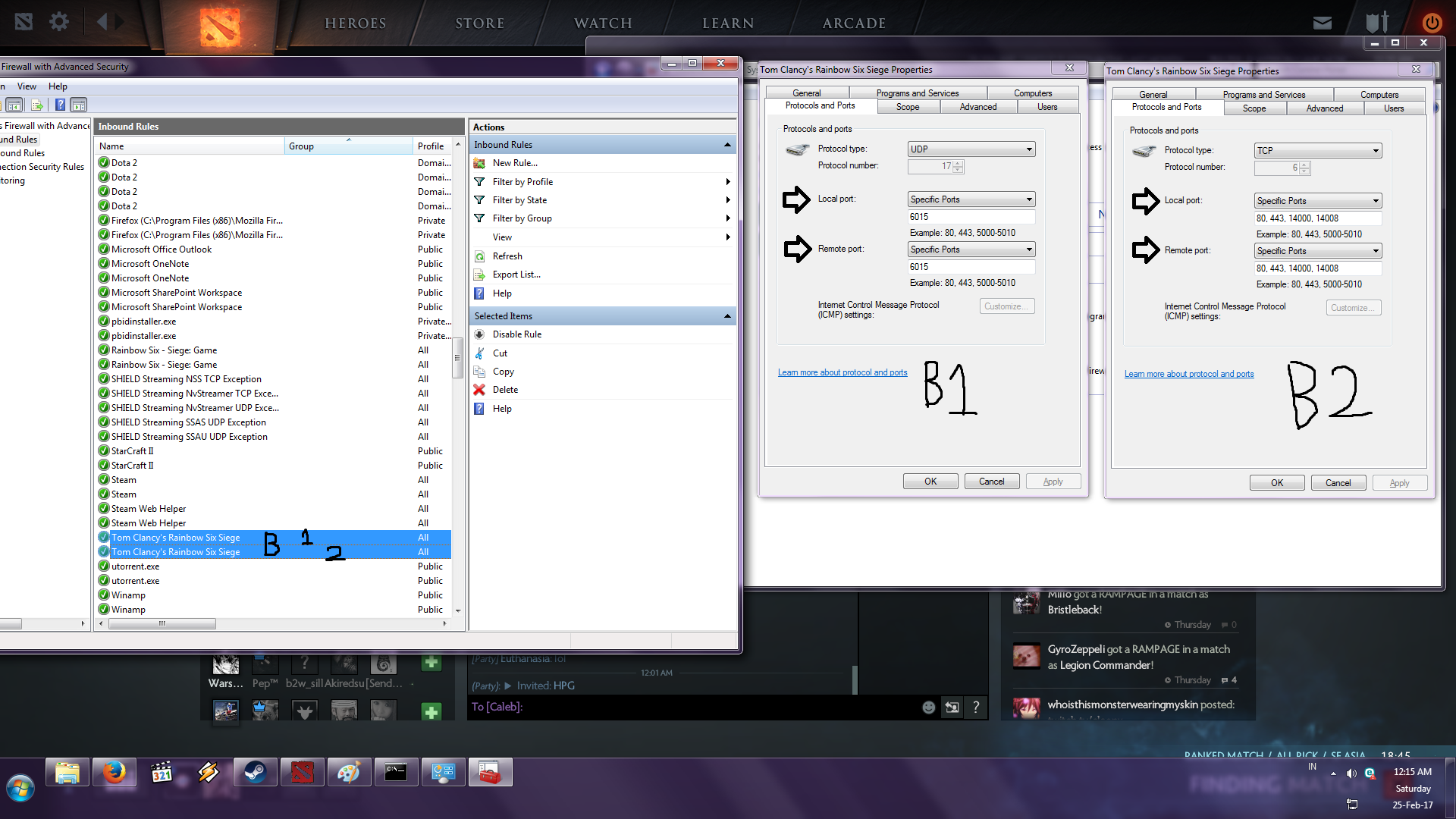Click the remote port field containing 6015
1456x819 pixels.
(x=971, y=267)
